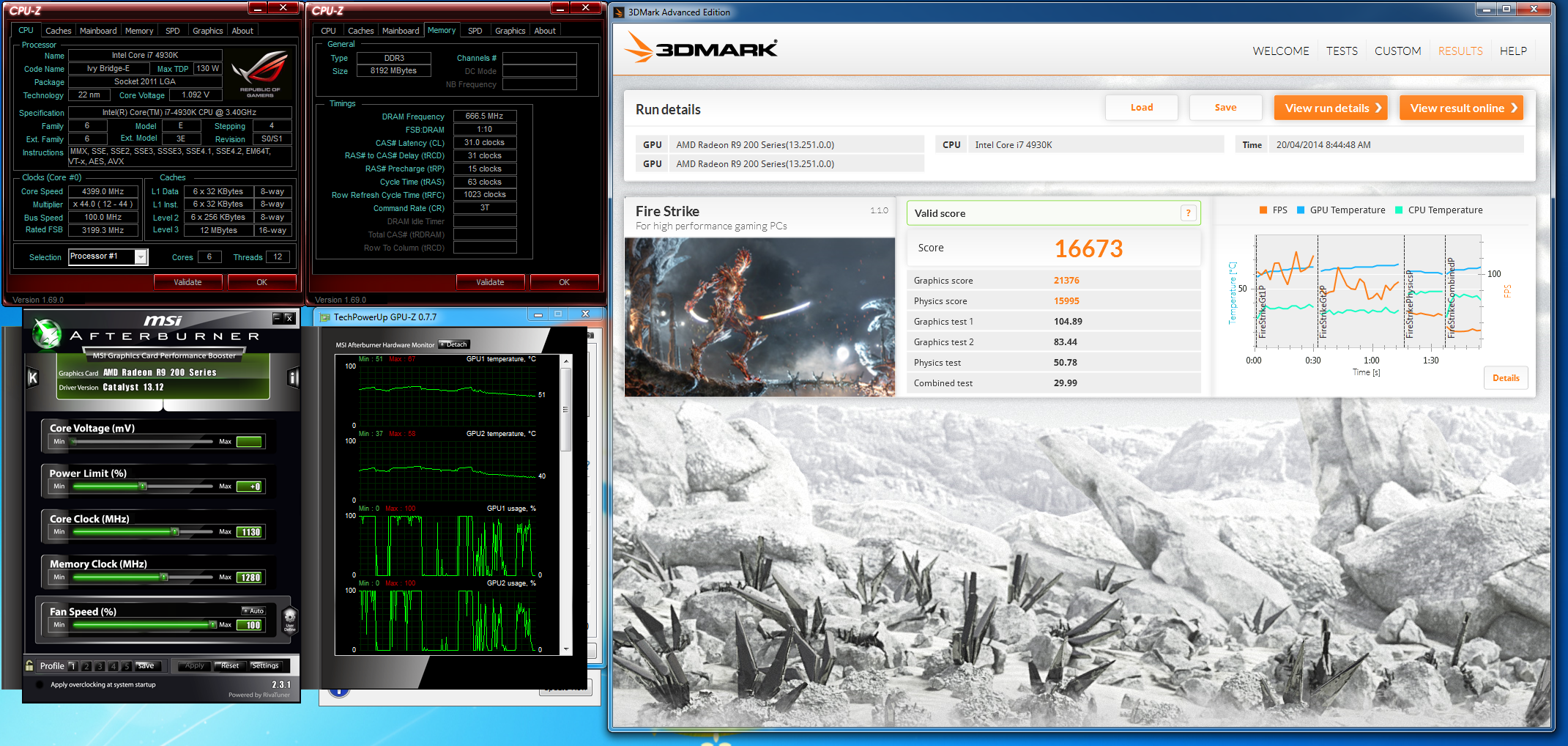Image resolution: width=1568 pixels, height=746 pixels.
Task: Click the hardware monitor vertical scrollbar
Action: click(565, 505)
